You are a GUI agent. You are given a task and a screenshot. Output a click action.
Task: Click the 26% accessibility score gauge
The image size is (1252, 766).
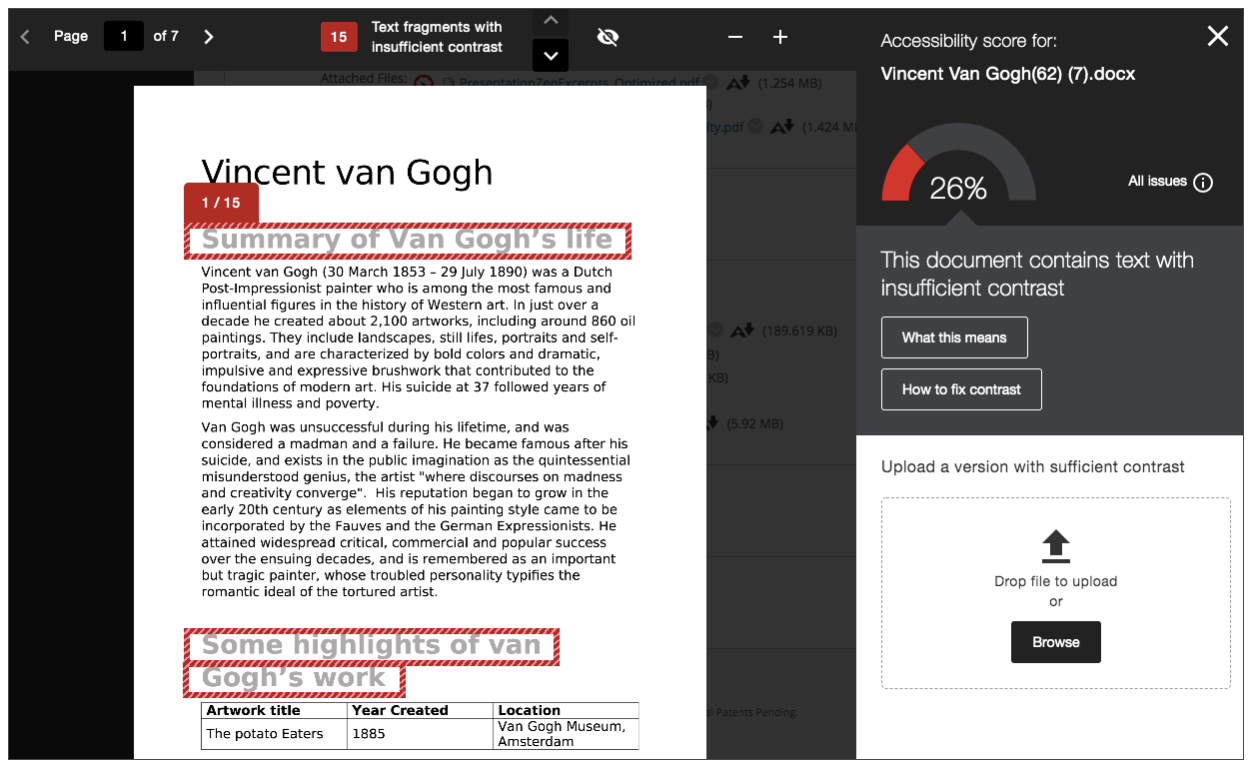(958, 168)
